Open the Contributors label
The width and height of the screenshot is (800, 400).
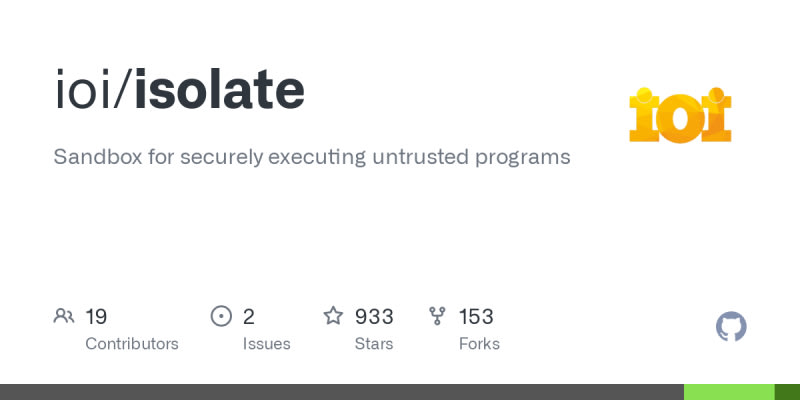pos(132,344)
